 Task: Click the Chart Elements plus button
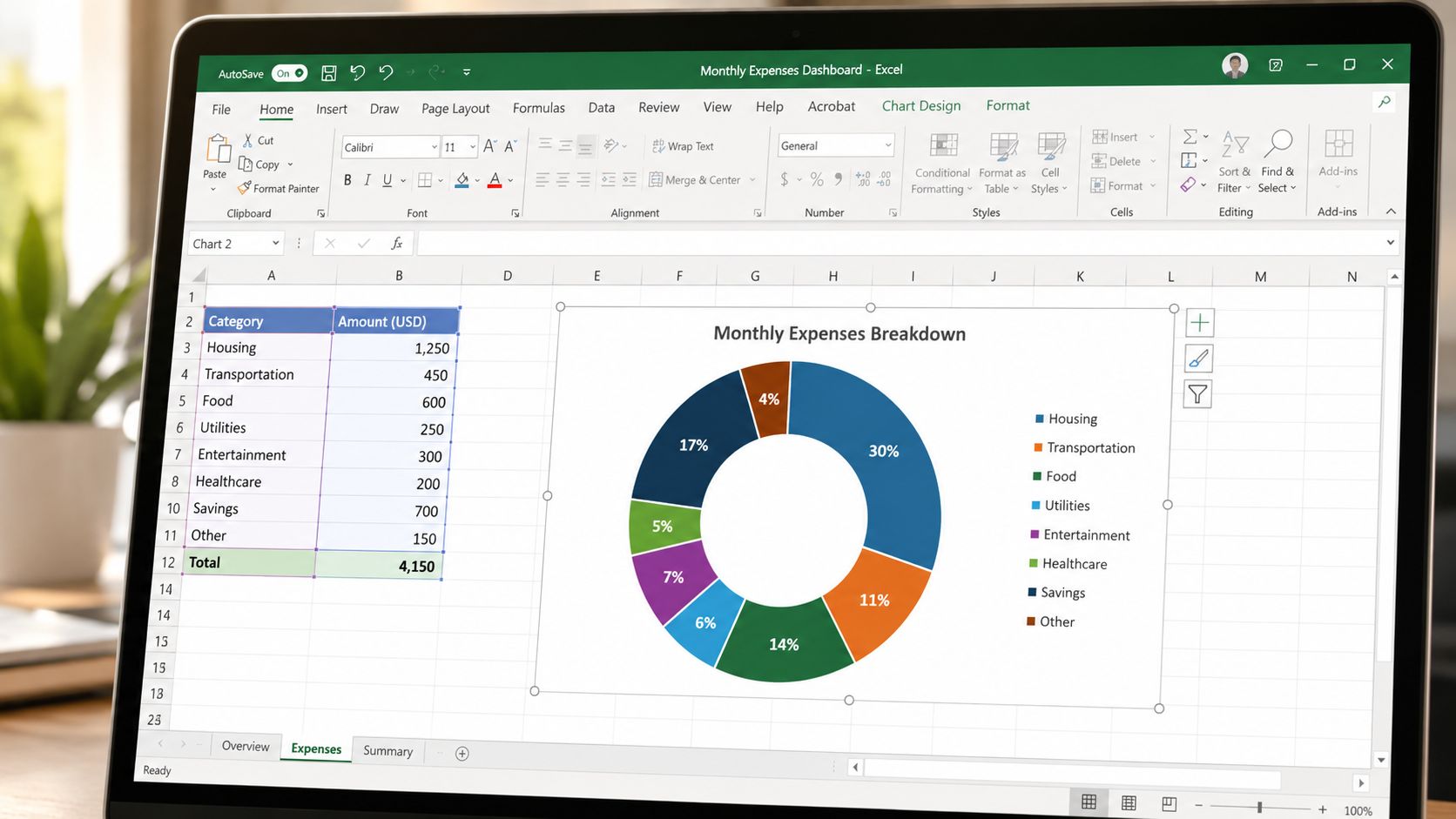(1199, 323)
